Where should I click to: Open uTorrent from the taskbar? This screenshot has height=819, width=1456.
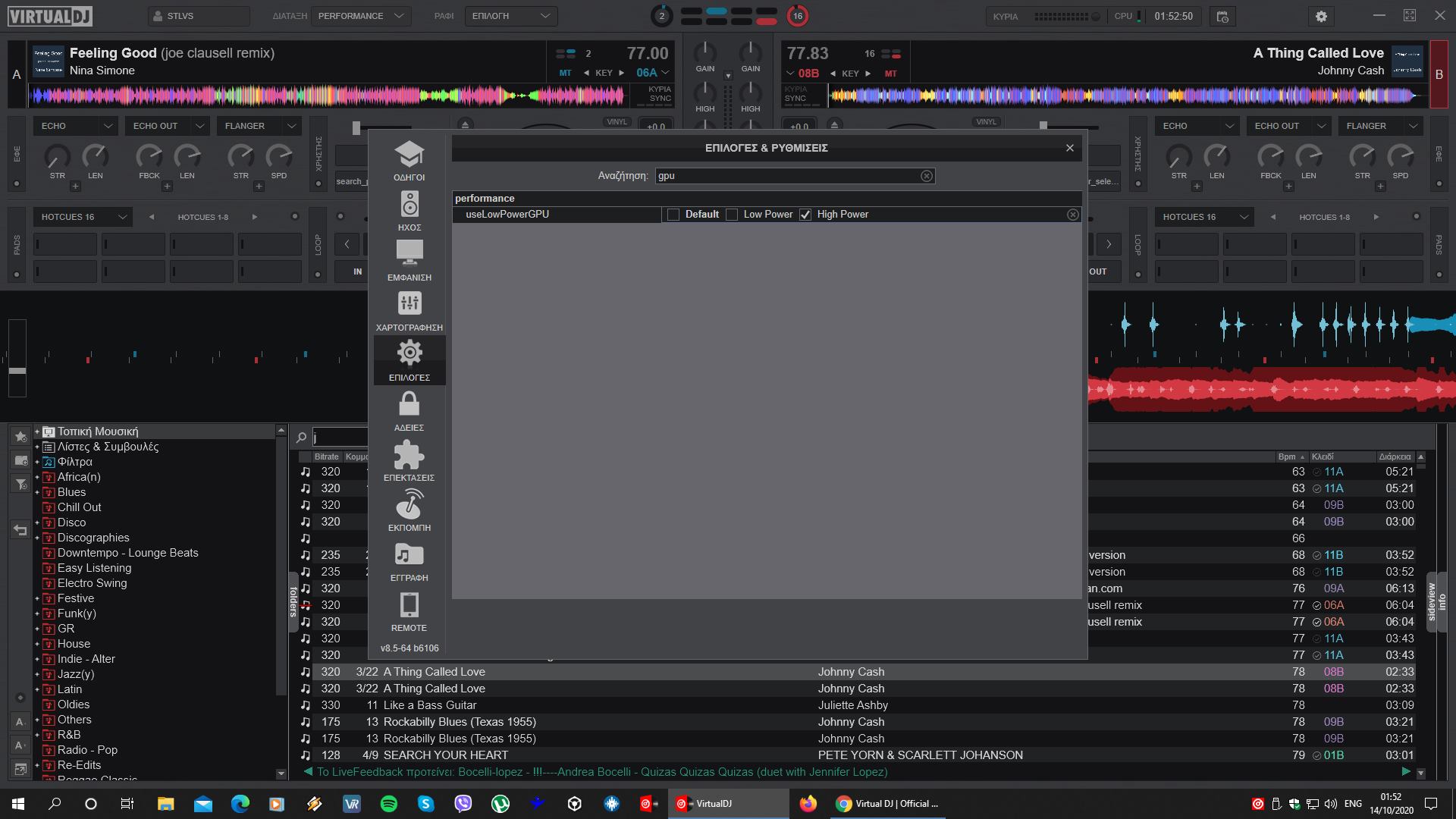pyautogui.click(x=500, y=804)
